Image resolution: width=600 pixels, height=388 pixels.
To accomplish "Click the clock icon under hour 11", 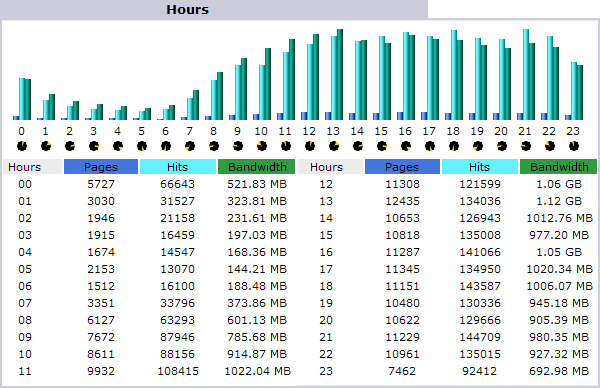I will click(286, 146).
